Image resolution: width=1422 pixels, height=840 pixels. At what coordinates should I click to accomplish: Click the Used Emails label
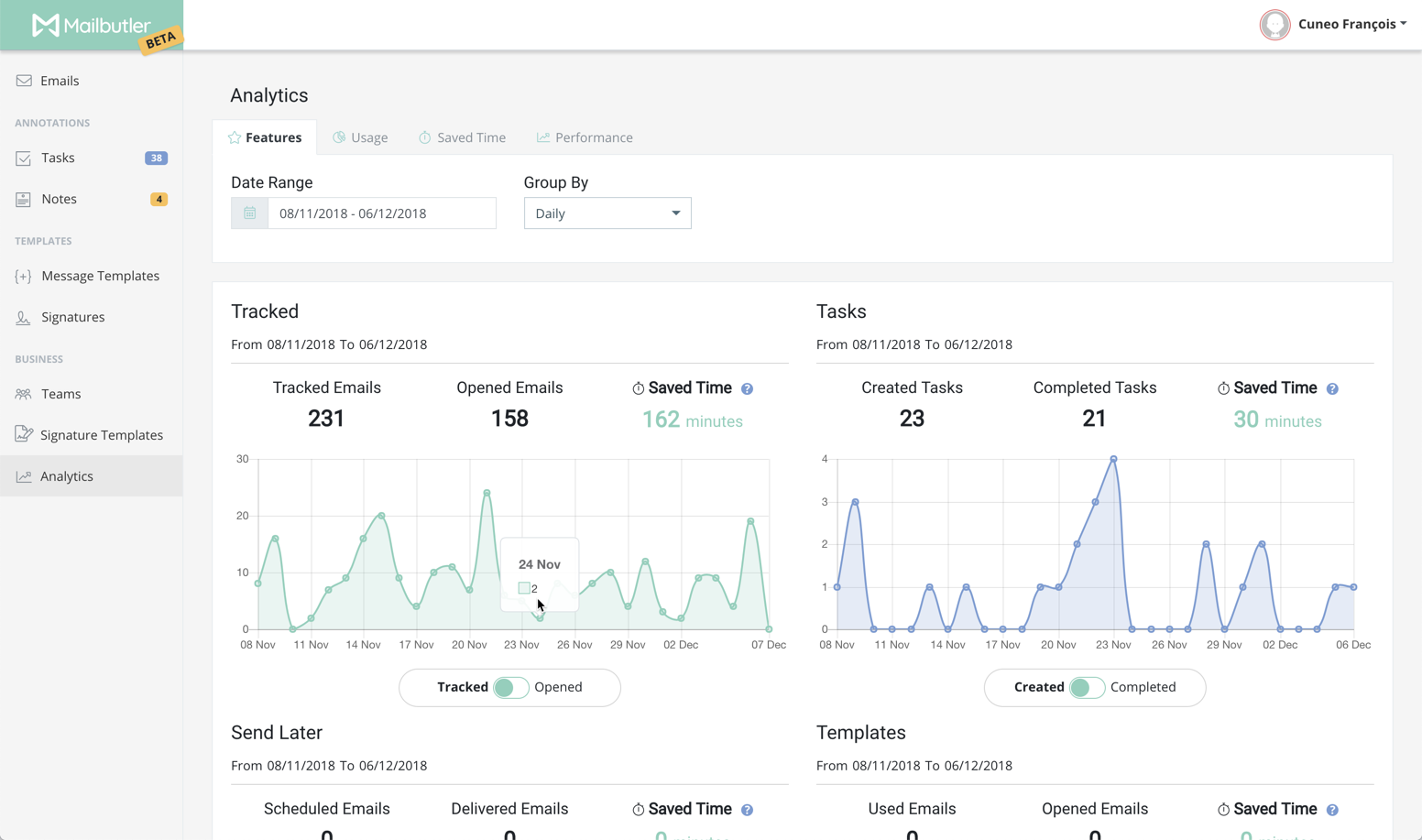pos(912,809)
